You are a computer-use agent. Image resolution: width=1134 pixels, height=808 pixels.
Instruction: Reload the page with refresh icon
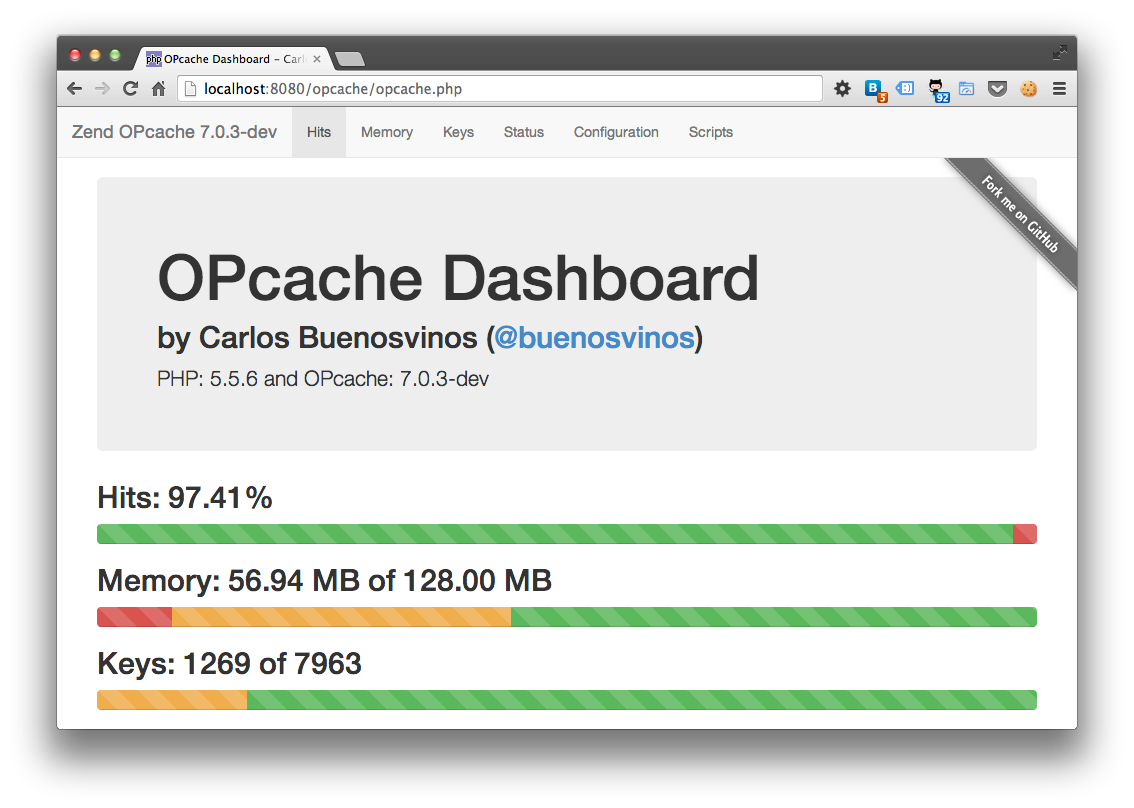click(x=130, y=88)
